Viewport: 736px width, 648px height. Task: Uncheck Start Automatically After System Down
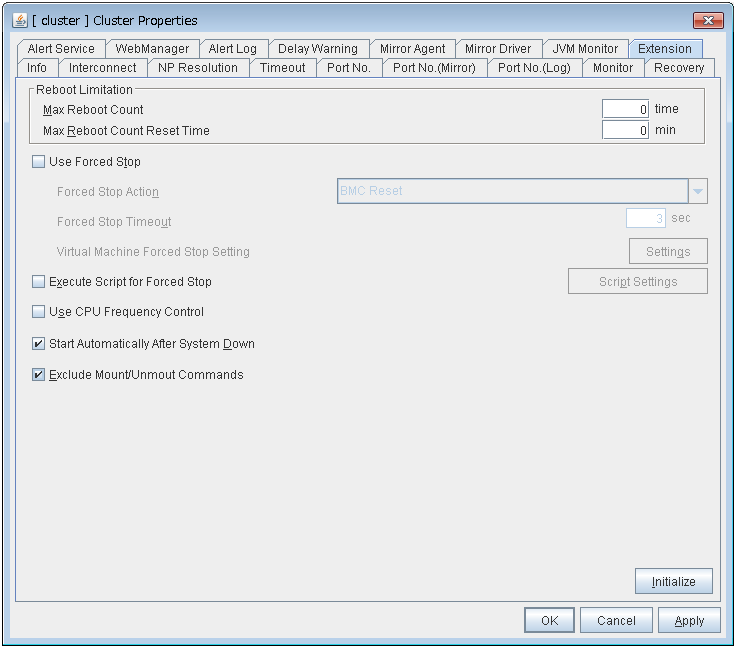pyautogui.click(x=38, y=344)
